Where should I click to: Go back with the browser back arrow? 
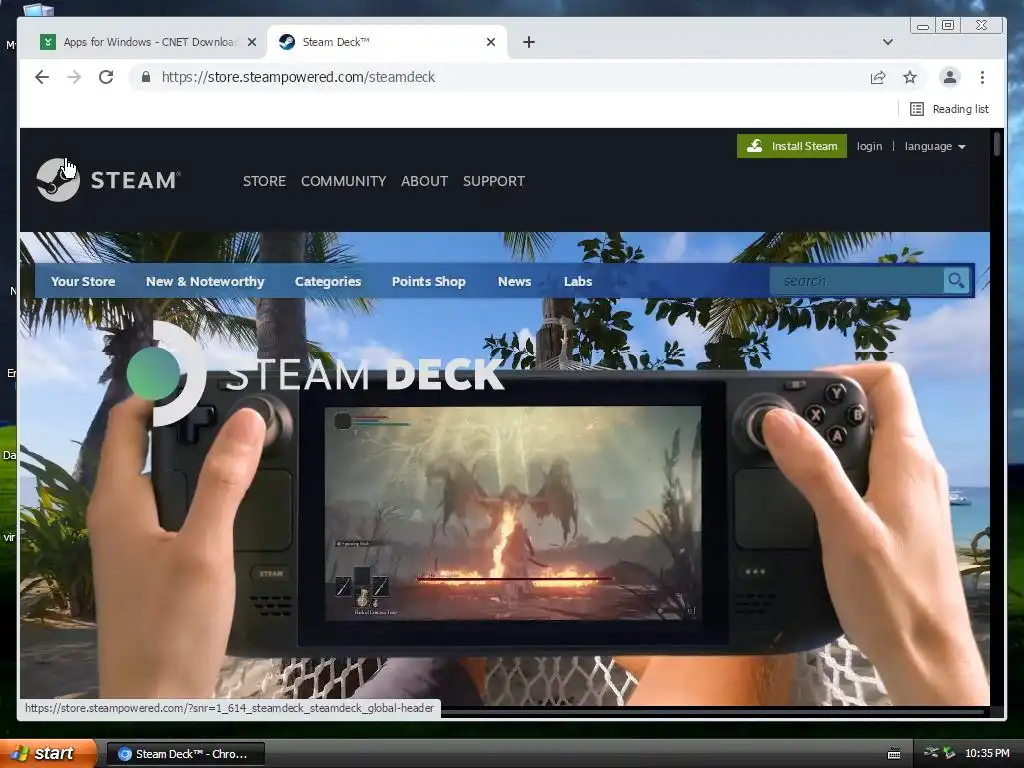(42, 77)
